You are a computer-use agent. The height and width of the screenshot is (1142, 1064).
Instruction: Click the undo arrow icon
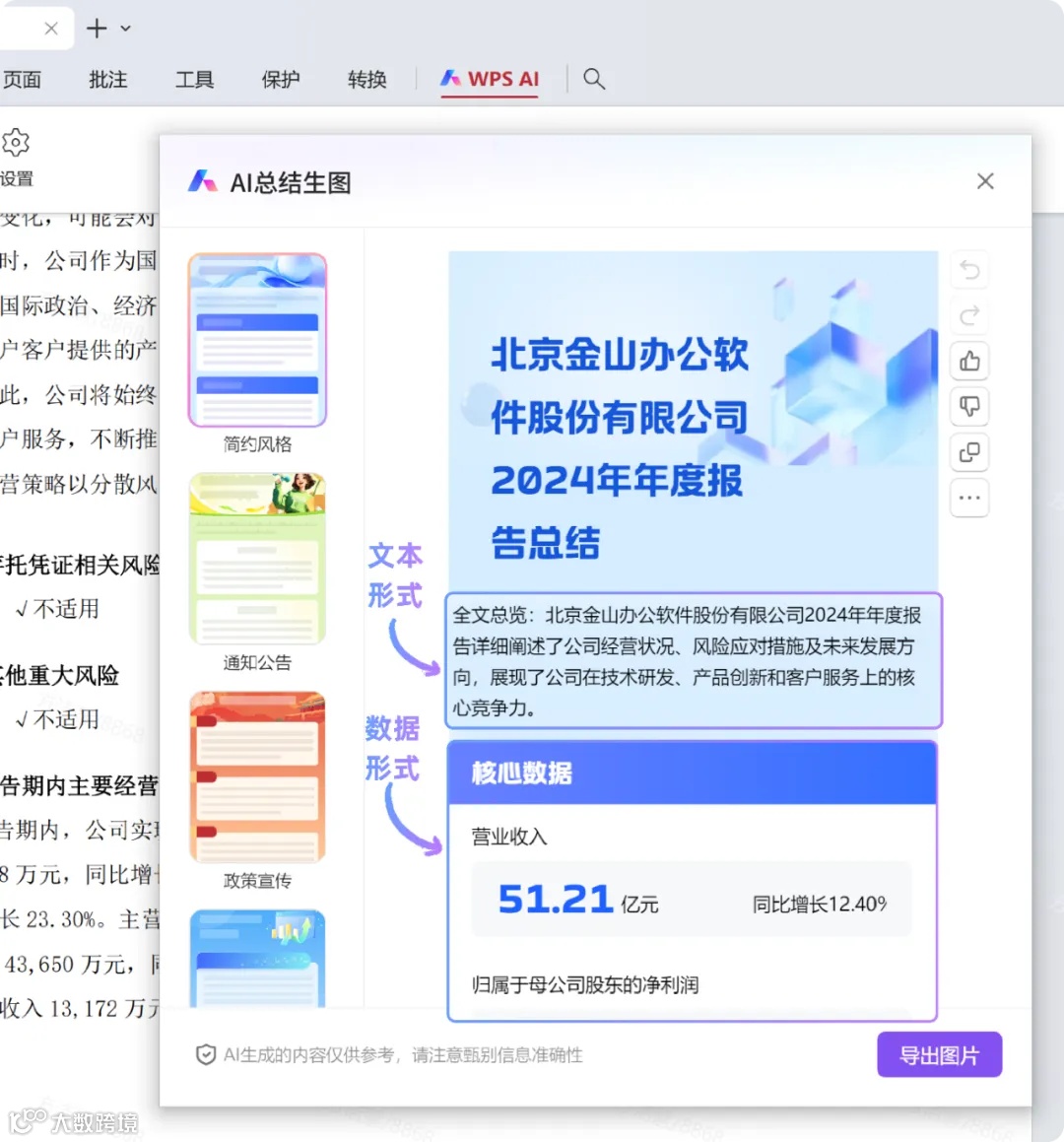pyautogui.click(x=969, y=270)
